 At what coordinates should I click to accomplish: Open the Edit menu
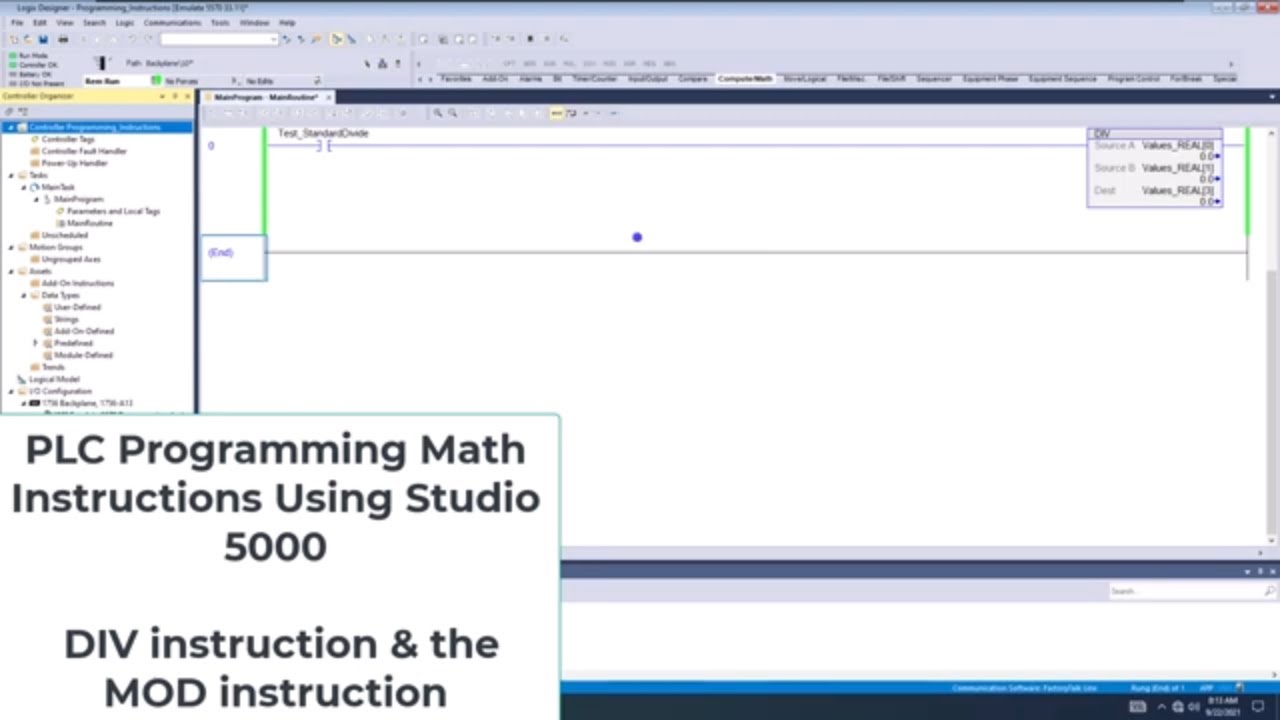point(40,22)
